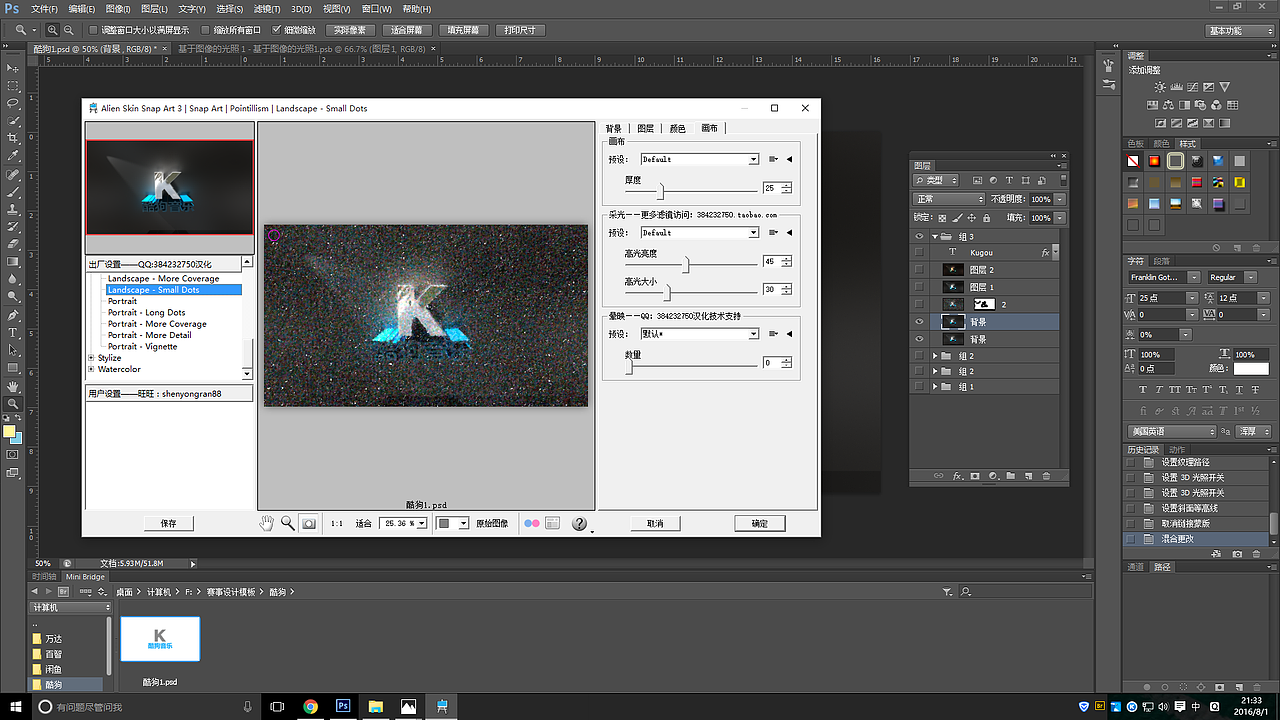
Task: Switch to the 段落 panel tab
Action: [x=1160, y=261]
